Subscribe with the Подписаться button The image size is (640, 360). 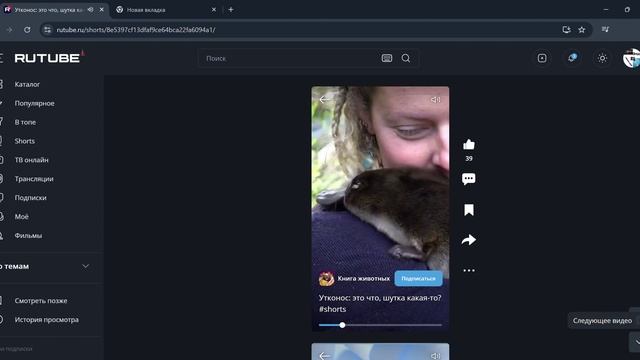[x=418, y=278]
